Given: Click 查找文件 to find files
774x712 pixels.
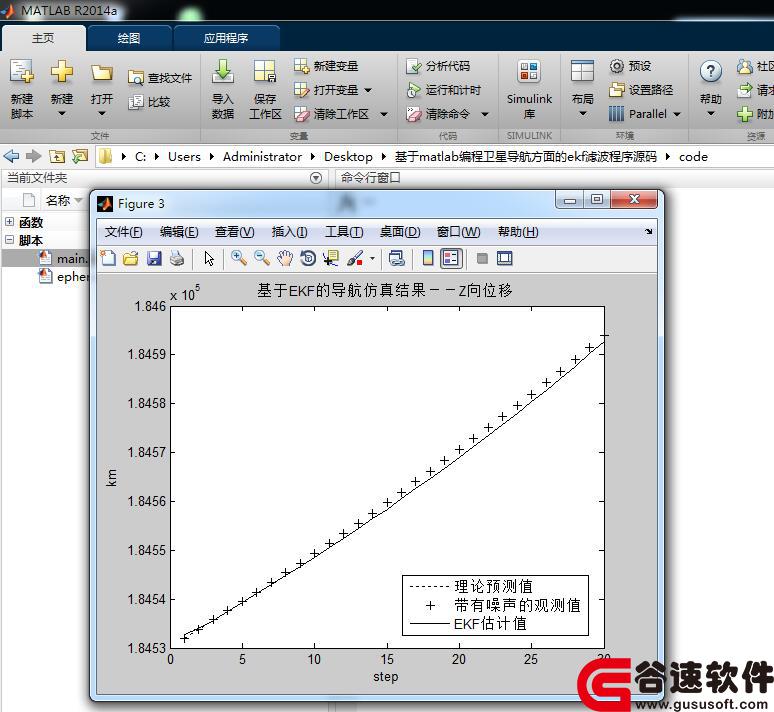Looking at the screenshot, I should [x=160, y=78].
